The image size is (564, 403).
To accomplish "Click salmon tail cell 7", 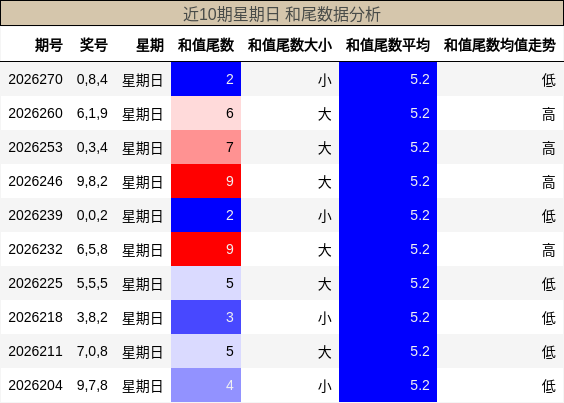I will [x=206, y=147].
